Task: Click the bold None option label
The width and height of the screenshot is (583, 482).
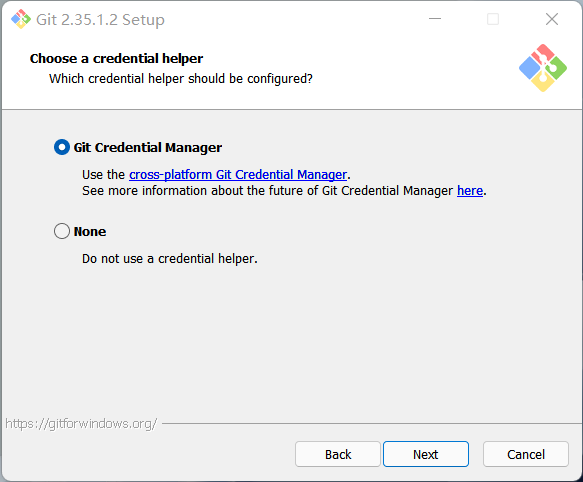Action: coord(90,231)
